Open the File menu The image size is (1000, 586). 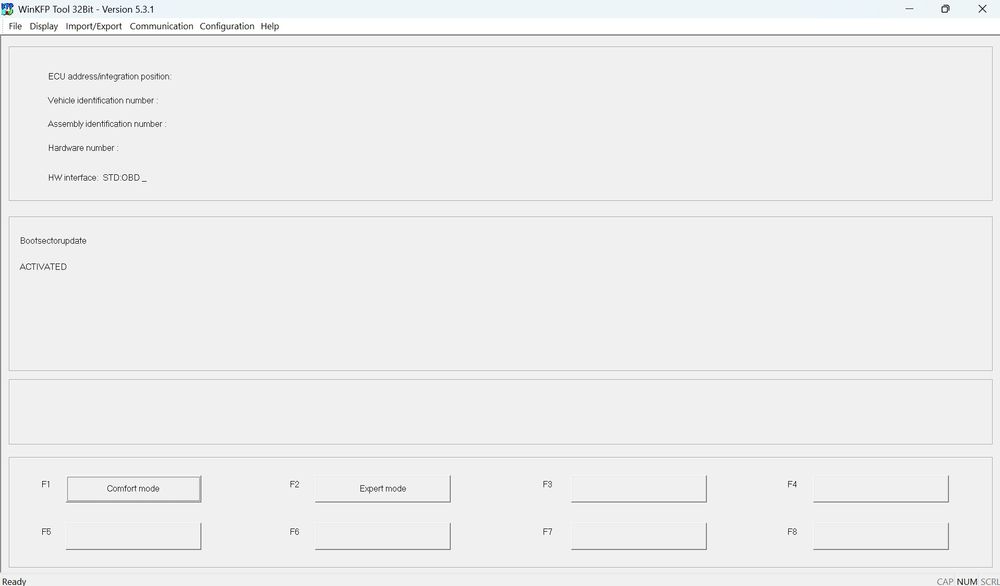(x=15, y=26)
